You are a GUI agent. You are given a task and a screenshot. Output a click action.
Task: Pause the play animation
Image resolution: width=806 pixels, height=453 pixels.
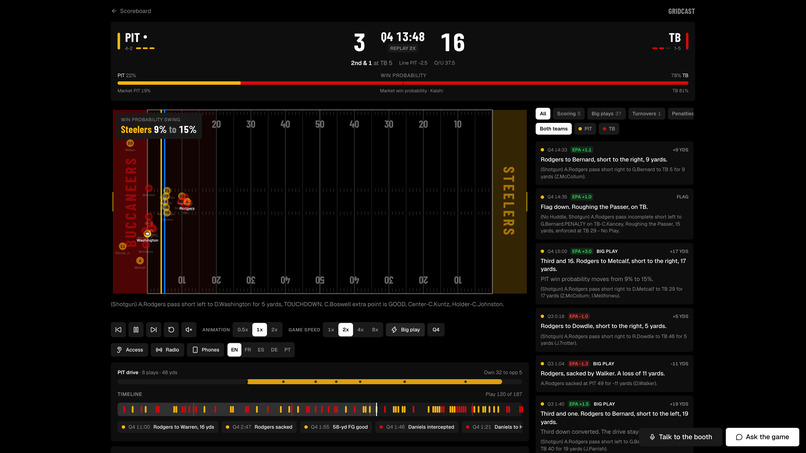pyautogui.click(x=136, y=330)
